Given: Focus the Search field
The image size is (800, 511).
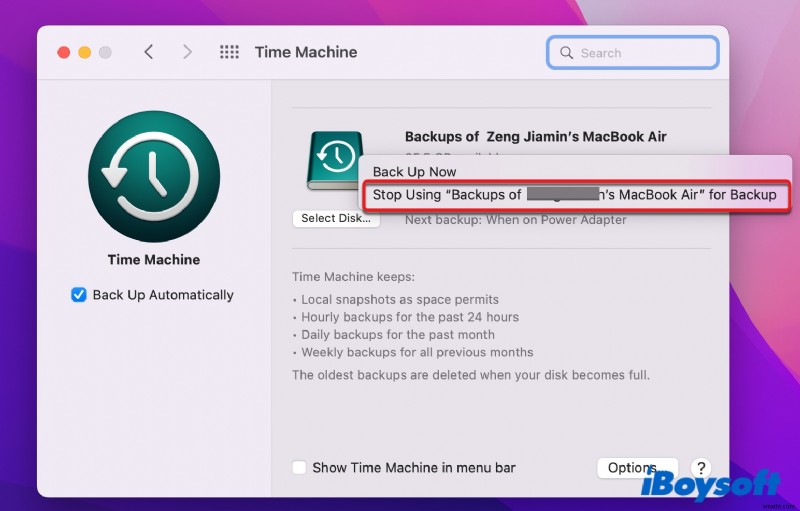Looking at the screenshot, I should point(633,53).
